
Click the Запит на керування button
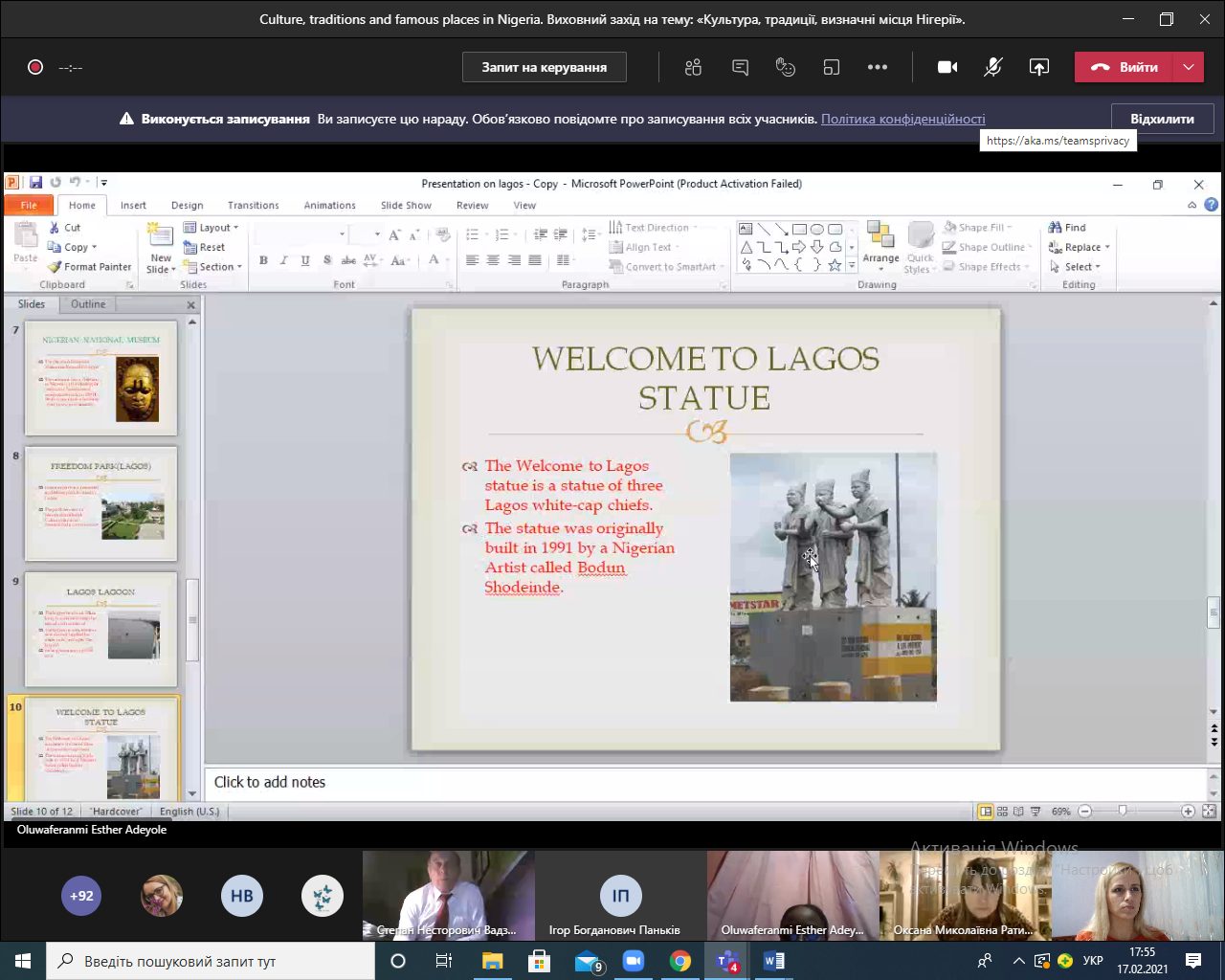pyautogui.click(x=544, y=67)
